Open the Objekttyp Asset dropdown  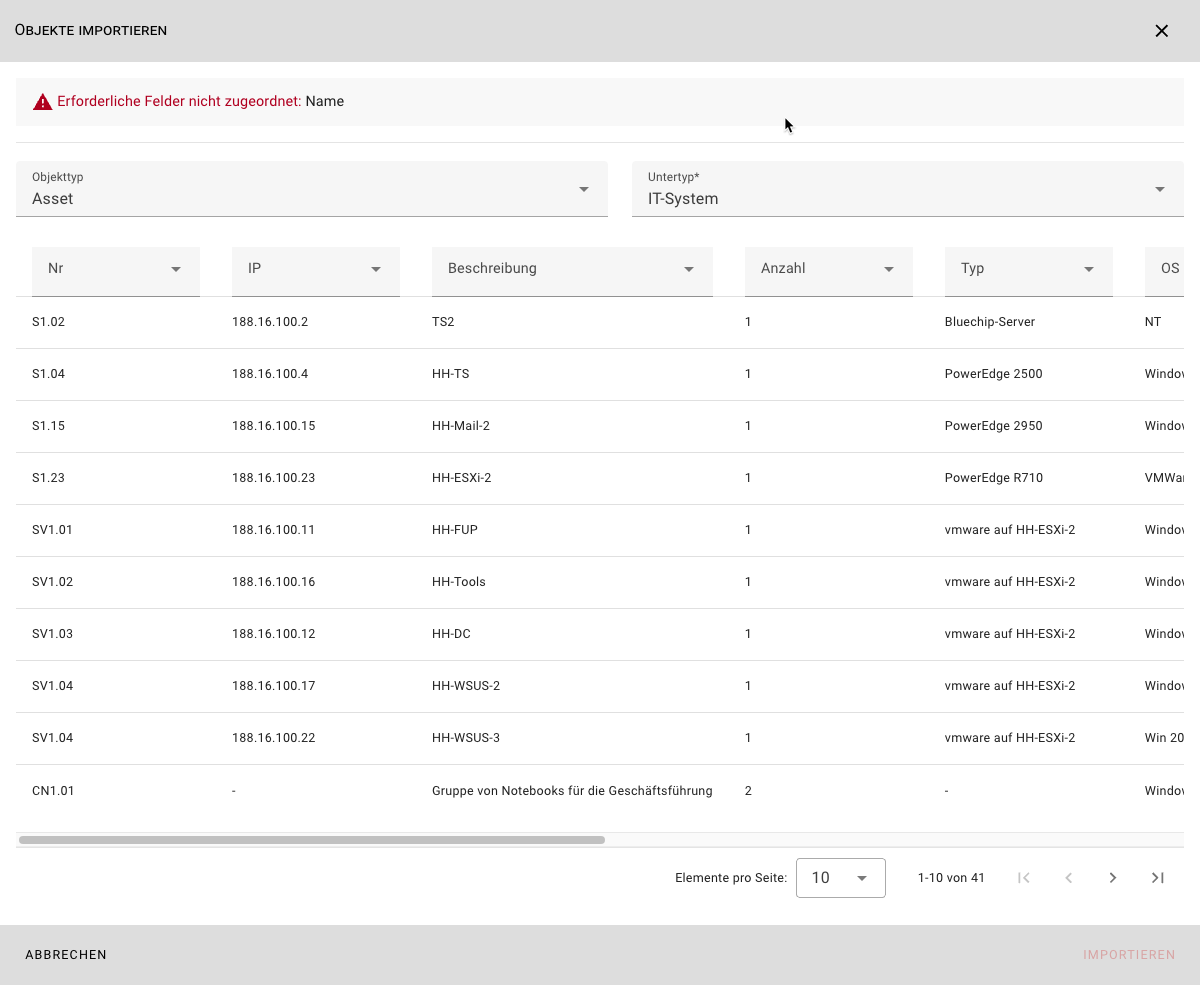pyautogui.click(x=311, y=190)
